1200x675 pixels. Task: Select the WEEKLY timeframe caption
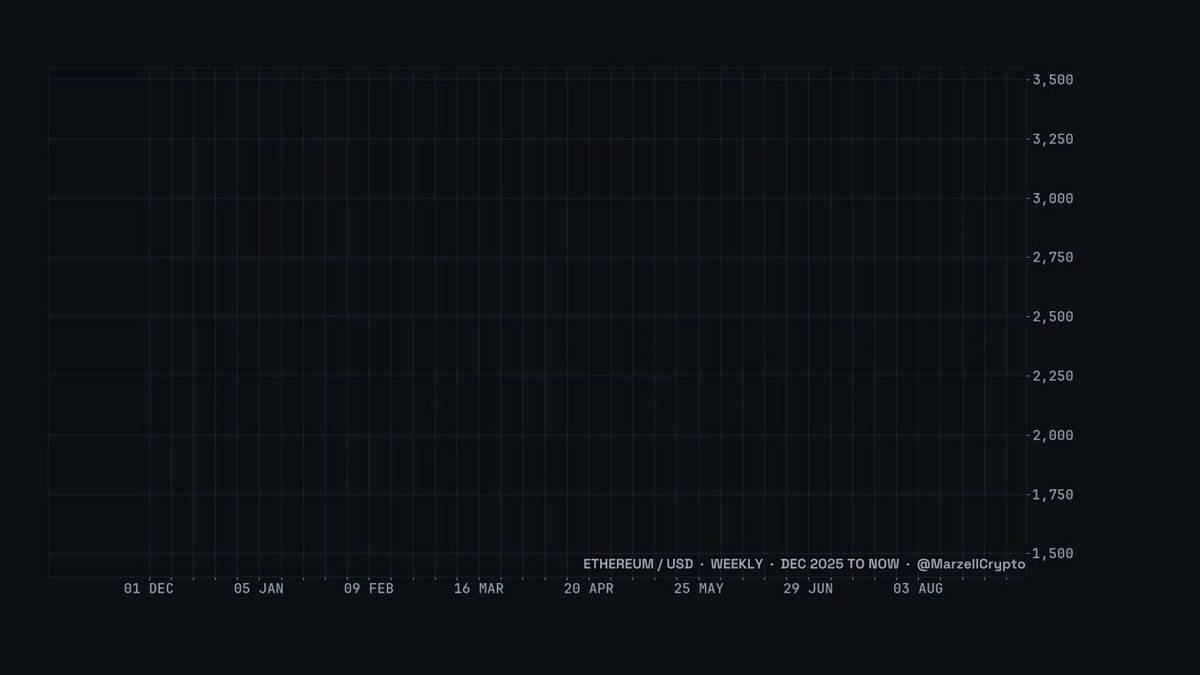point(737,564)
